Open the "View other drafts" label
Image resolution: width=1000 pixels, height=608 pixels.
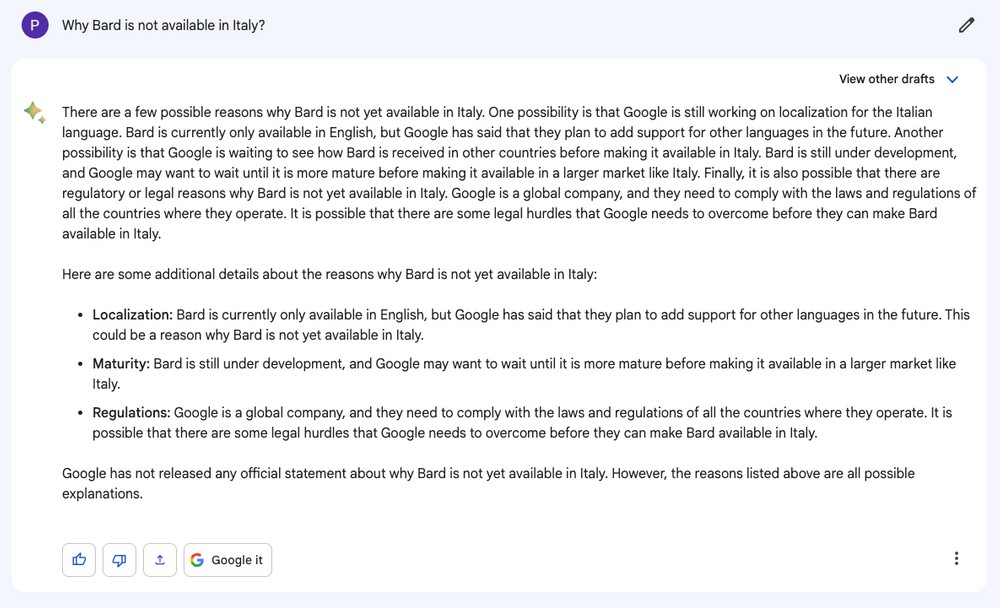(x=886, y=79)
